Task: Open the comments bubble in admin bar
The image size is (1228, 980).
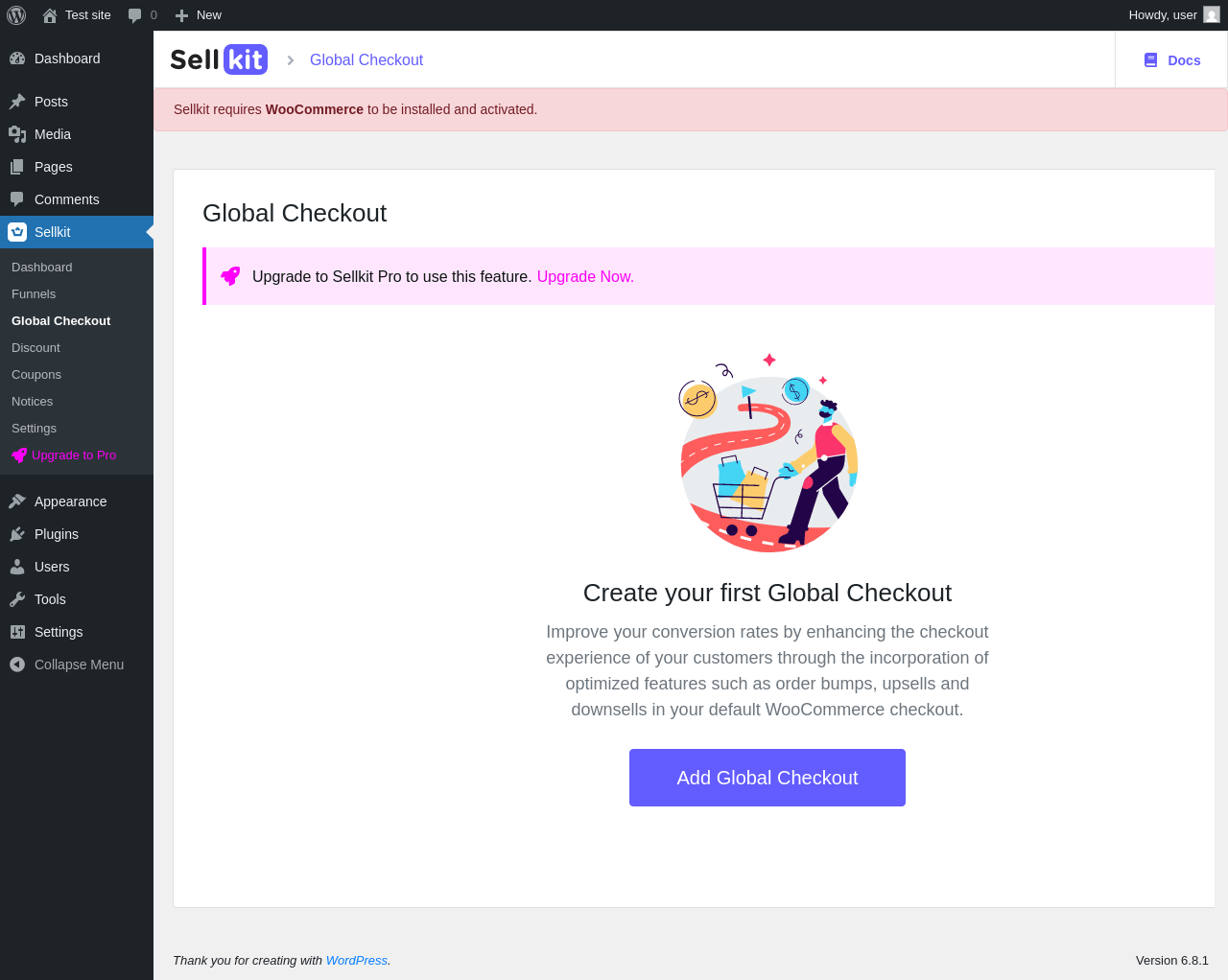Action: 135,15
